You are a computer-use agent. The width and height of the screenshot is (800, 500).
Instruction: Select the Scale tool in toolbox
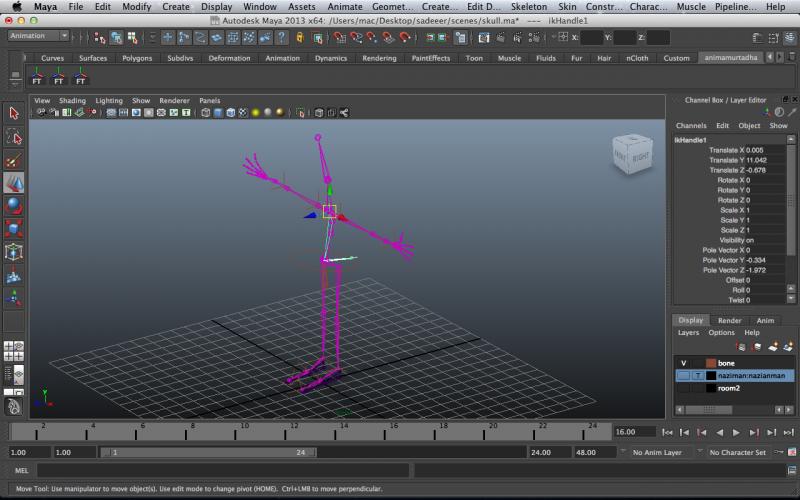coord(14,229)
